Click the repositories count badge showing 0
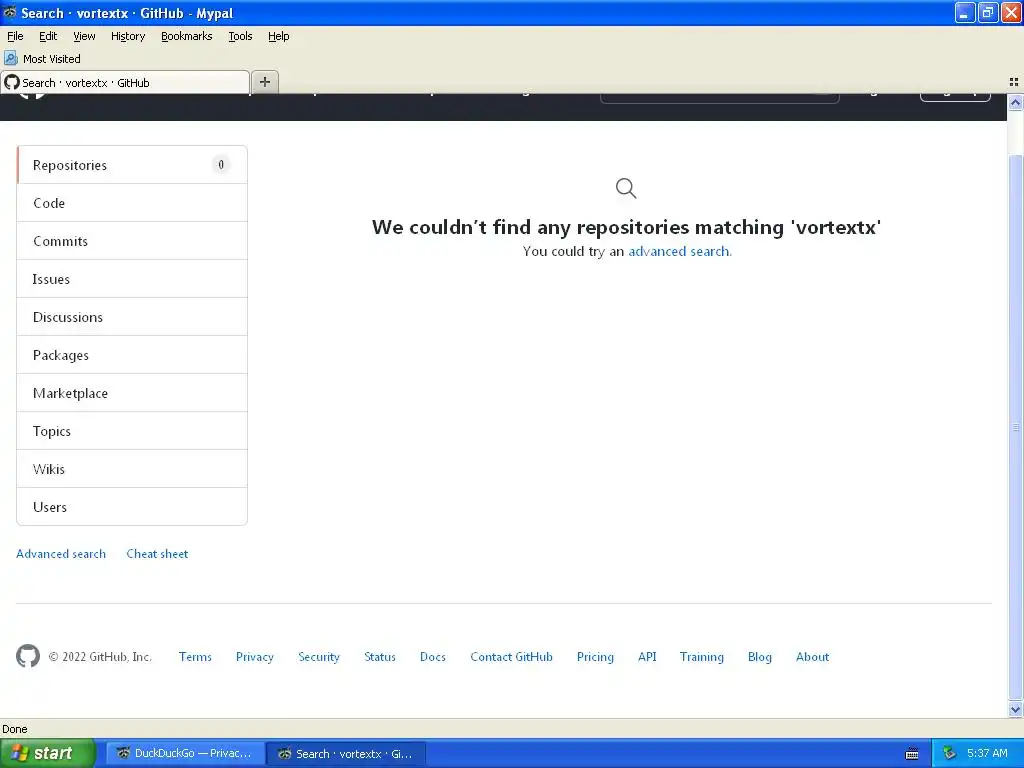 [x=221, y=165]
